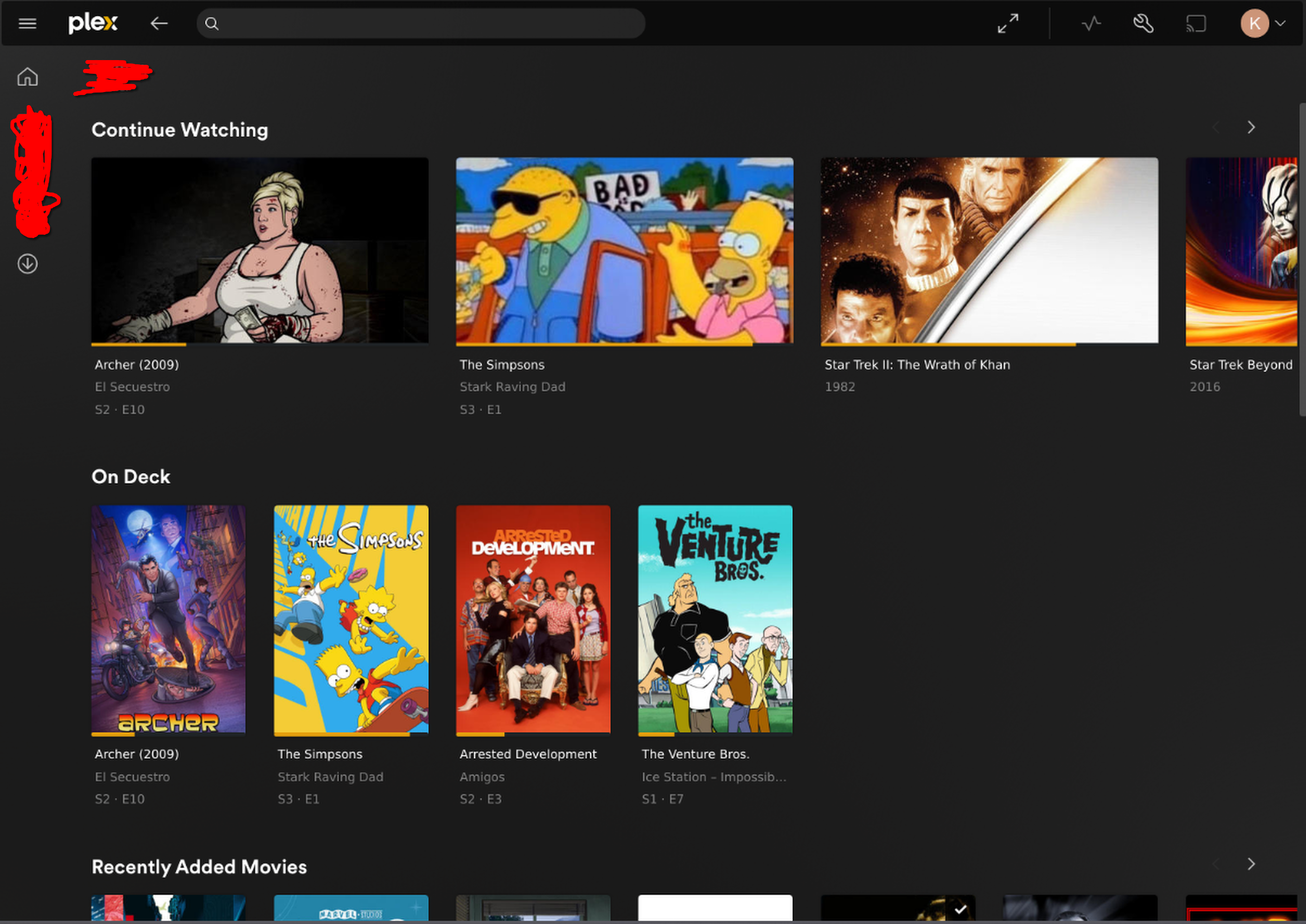This screenshot has height=924, width=1306.
Task: Go back with the arrow icon
Action: pos(159,23)
